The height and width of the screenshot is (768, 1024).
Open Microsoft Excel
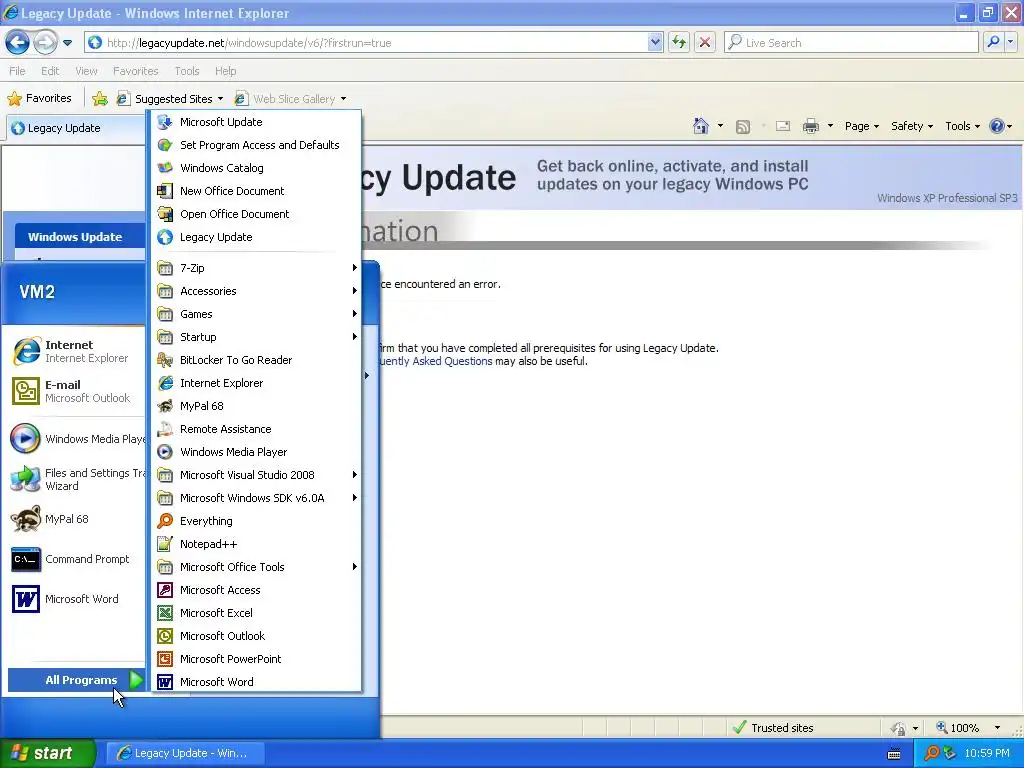(x=256, y=613)
